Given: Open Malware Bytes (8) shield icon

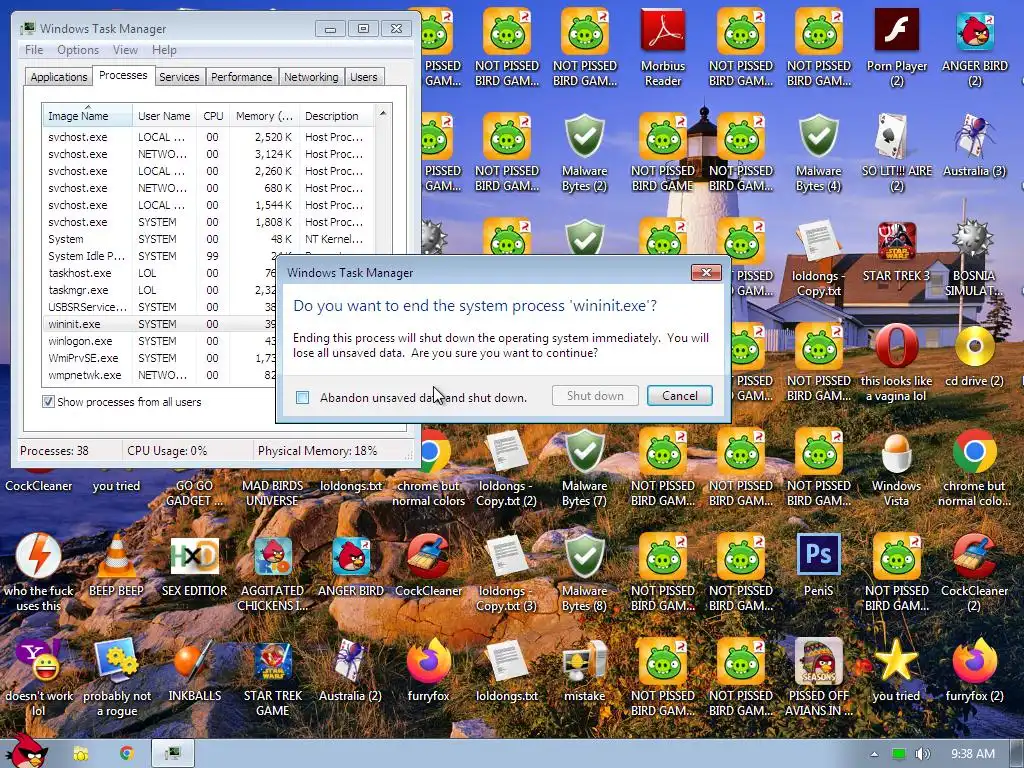Looking at the screenshot, I should pyautogui.click(x=584, y=573).
